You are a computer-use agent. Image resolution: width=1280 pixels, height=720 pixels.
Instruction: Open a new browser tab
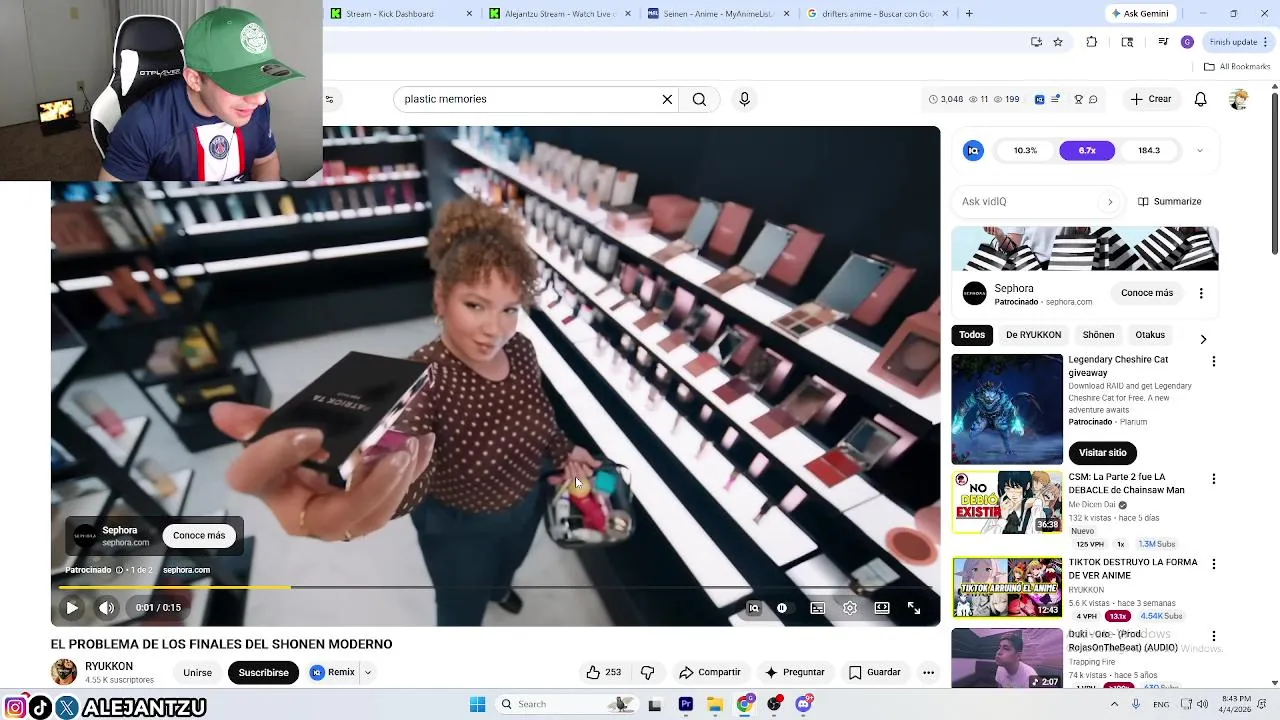pos(969,14)
